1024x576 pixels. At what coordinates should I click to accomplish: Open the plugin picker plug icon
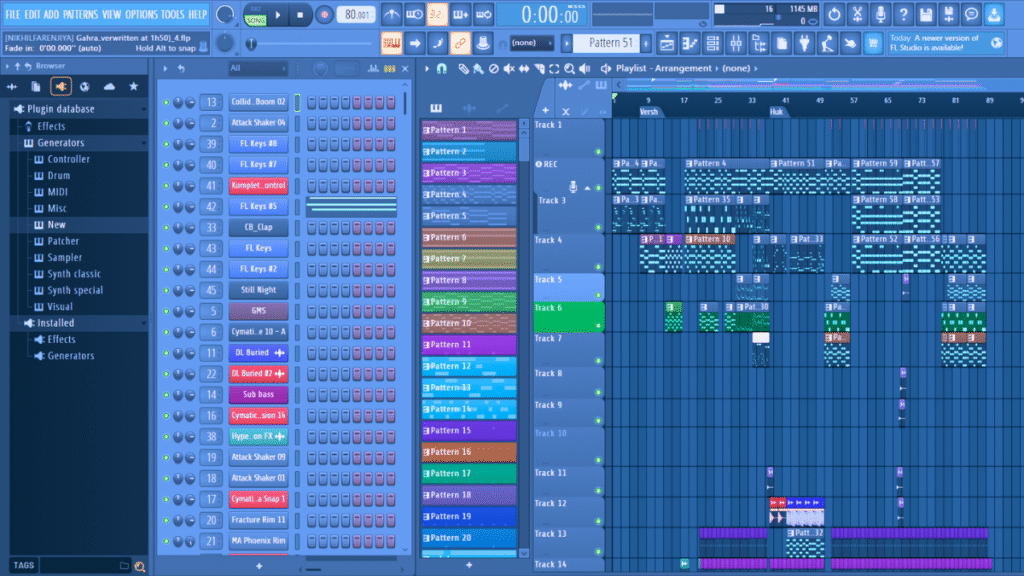point(805,44)
